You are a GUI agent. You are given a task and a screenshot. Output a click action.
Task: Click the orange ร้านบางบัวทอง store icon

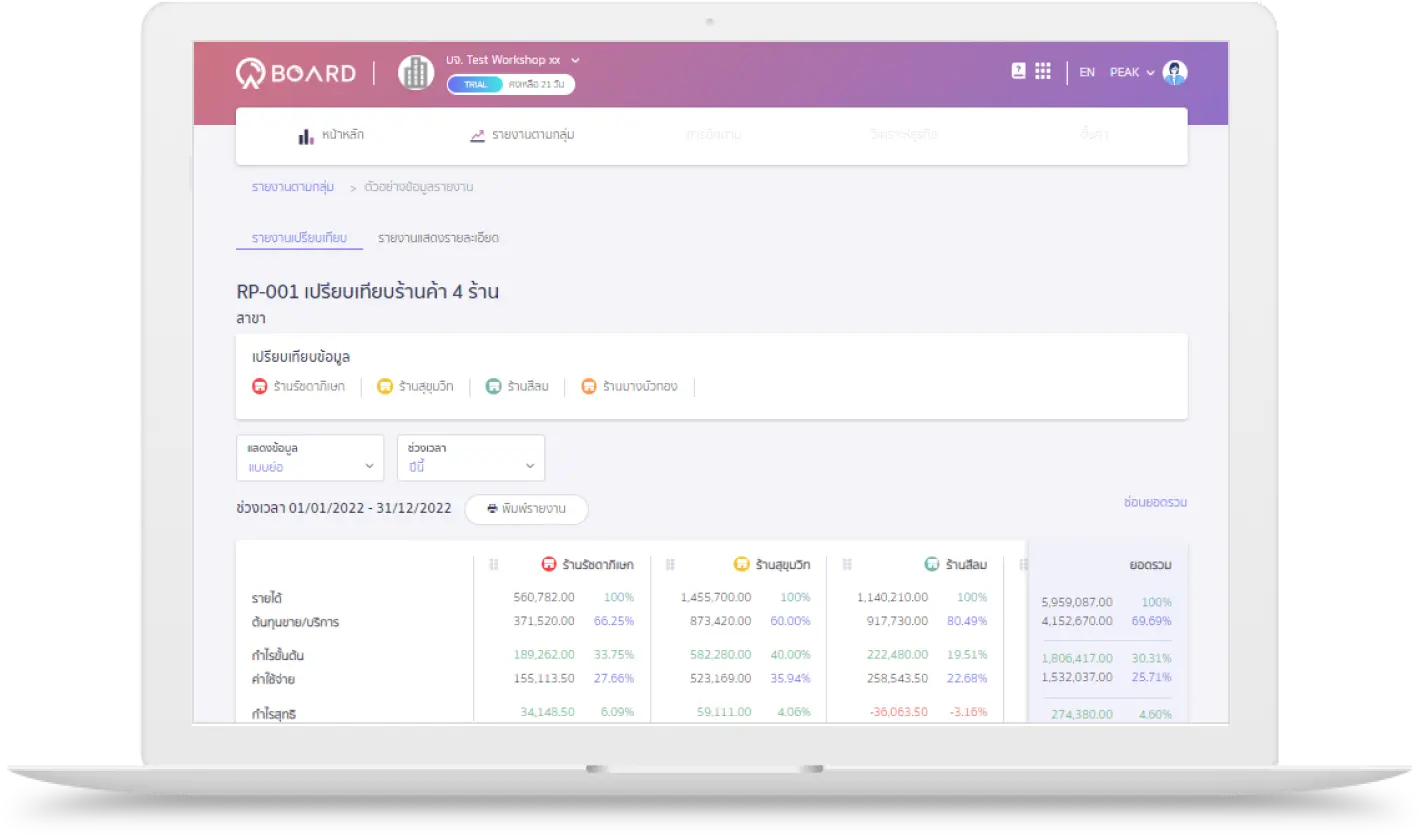click(589, 386)
